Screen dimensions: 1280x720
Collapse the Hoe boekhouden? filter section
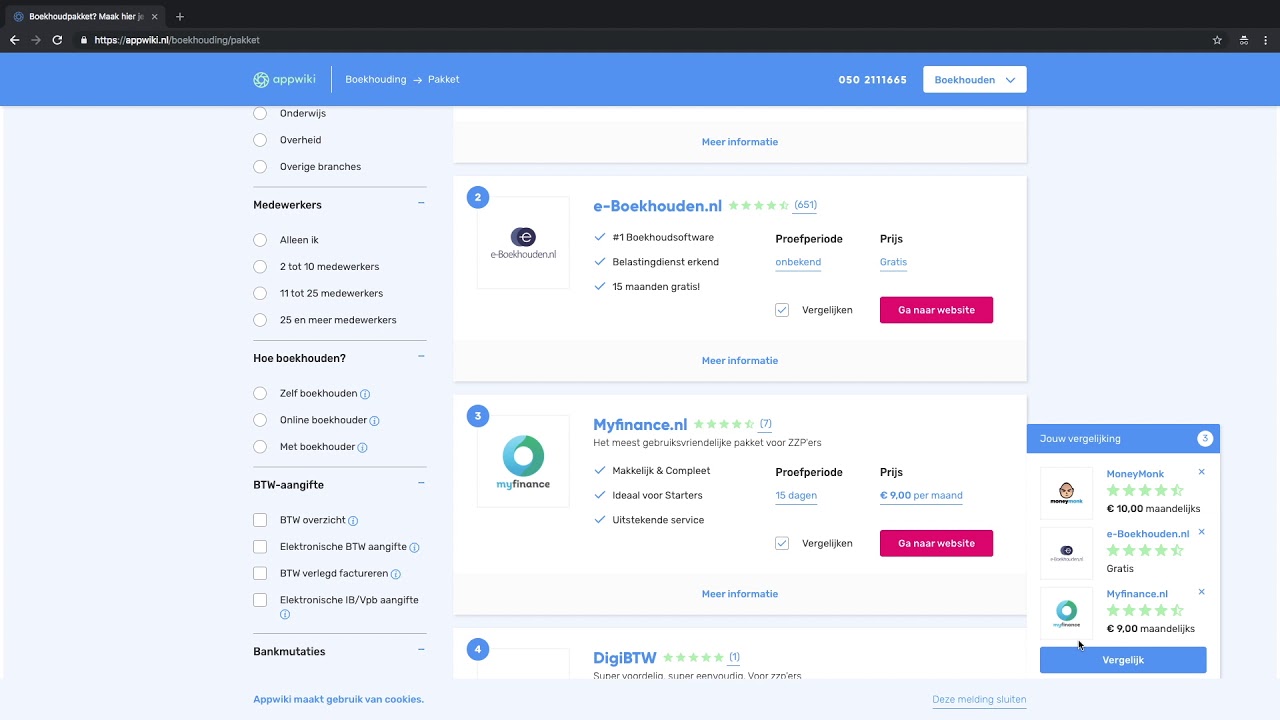point(421,357)
